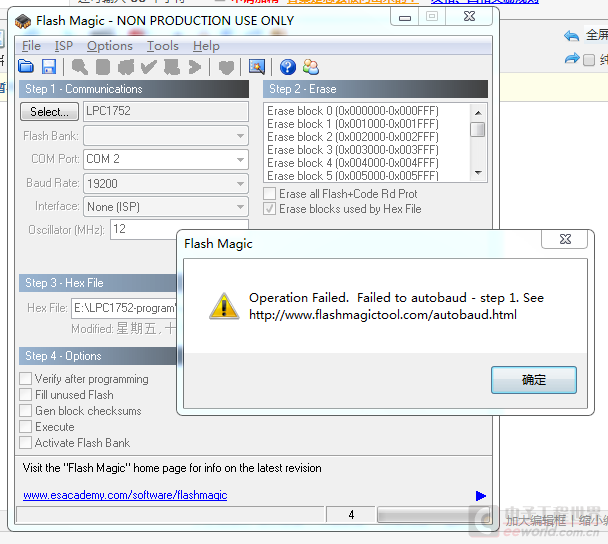
Task: Click the grayed program-device toolbar icon
Action: pos(172,67)
